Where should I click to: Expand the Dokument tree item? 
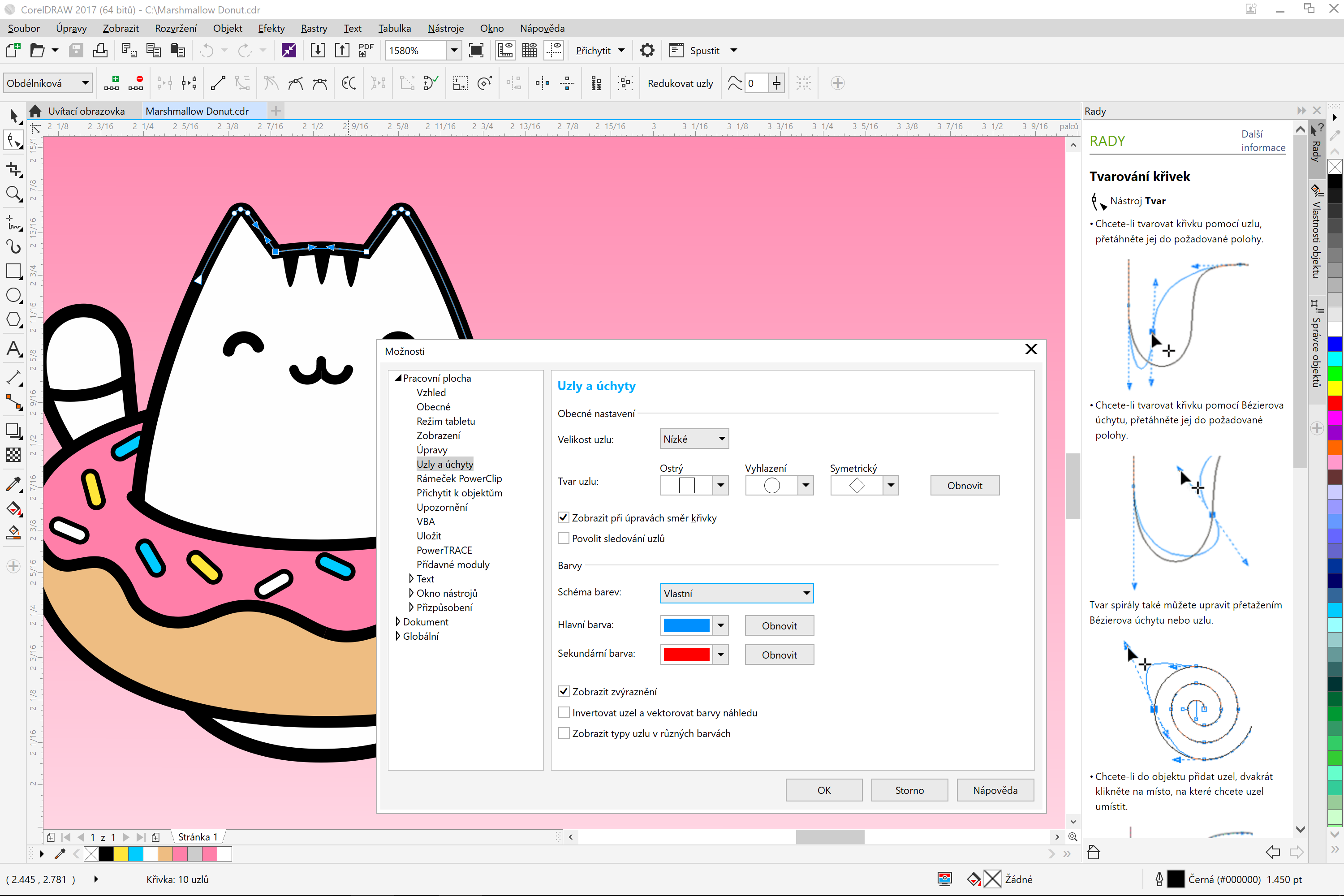(x=398, y=621)
